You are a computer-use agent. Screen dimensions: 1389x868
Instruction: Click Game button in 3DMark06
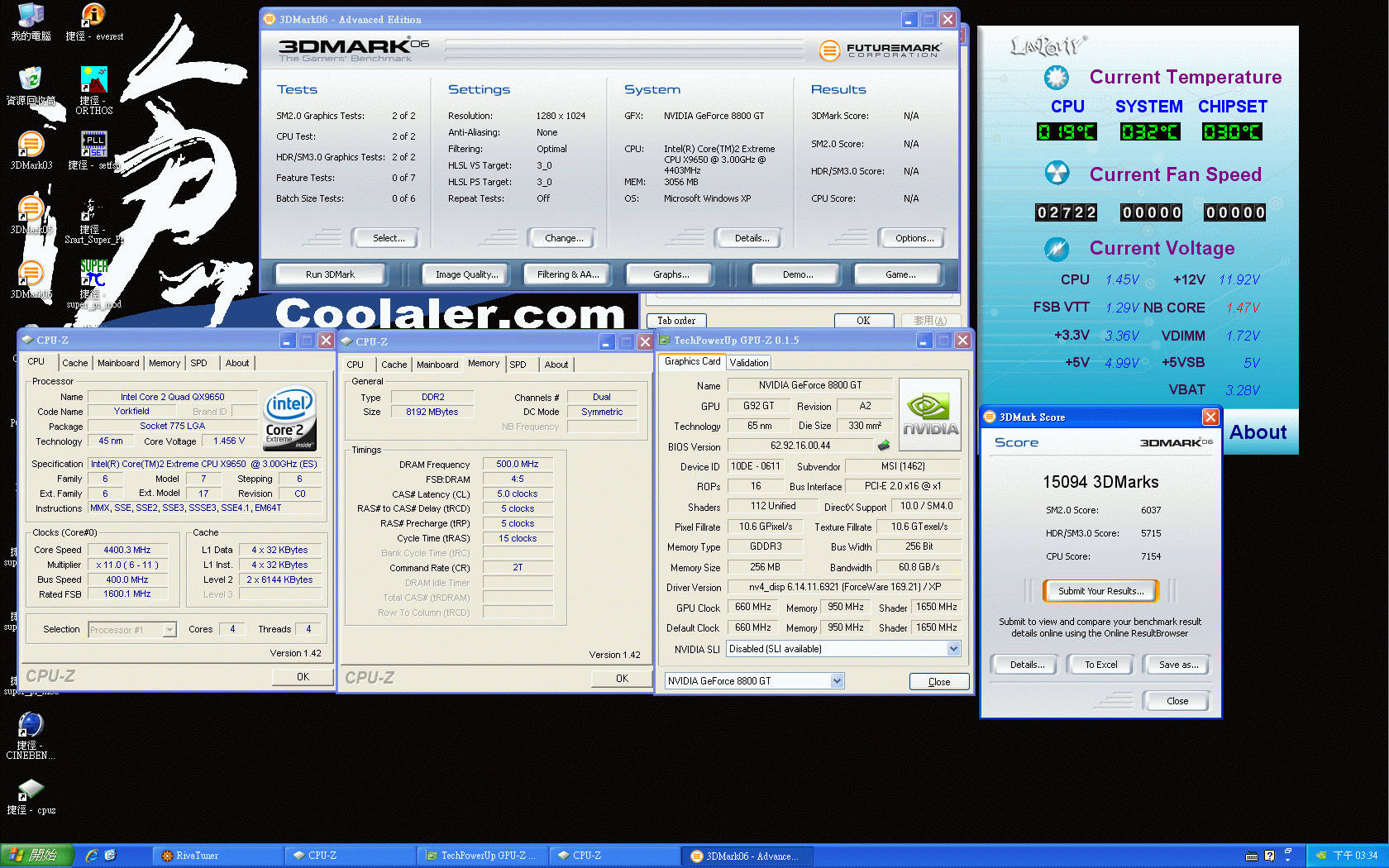click(900, 274)
